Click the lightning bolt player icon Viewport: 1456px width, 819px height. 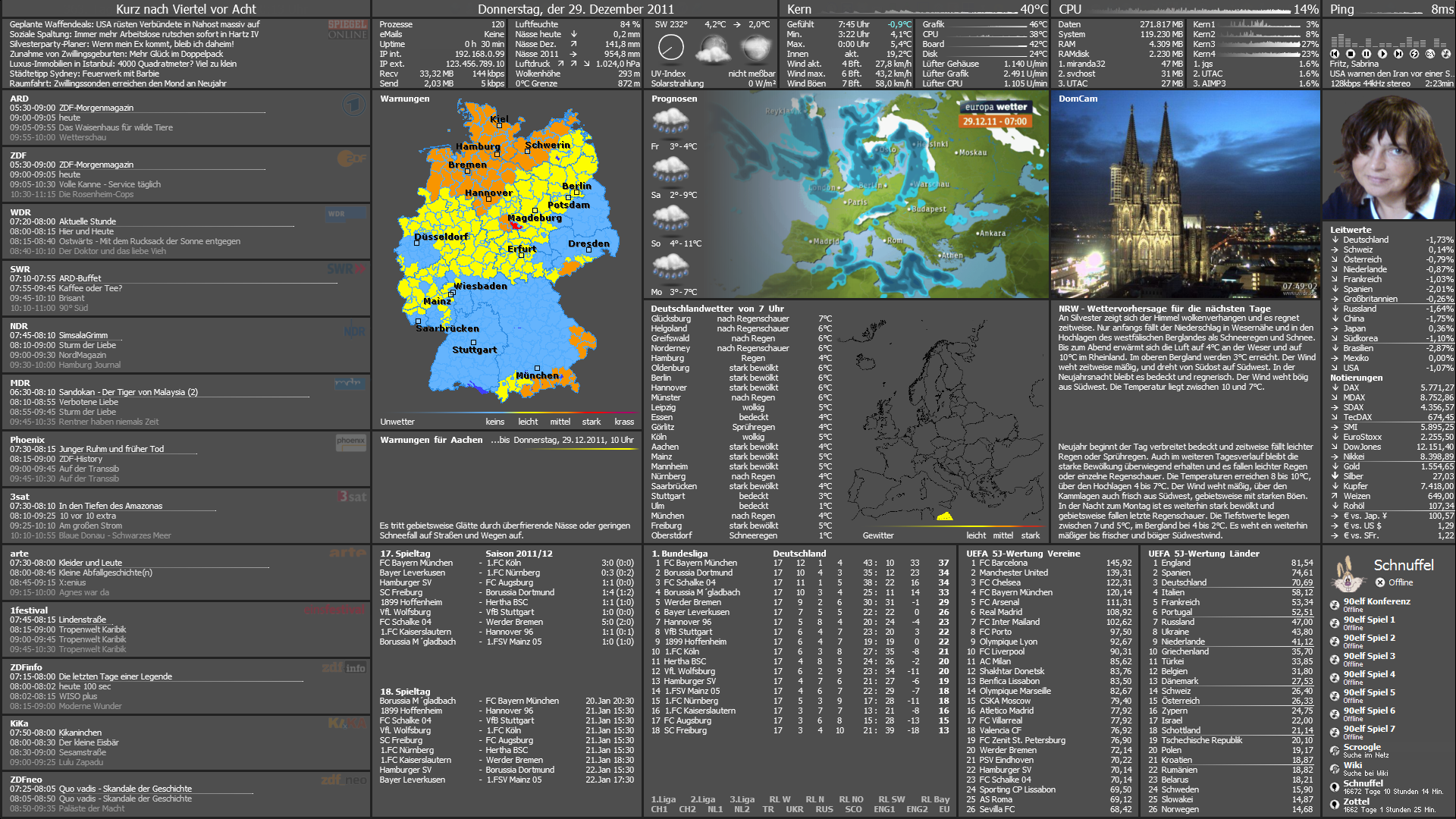pos(1414,54)
